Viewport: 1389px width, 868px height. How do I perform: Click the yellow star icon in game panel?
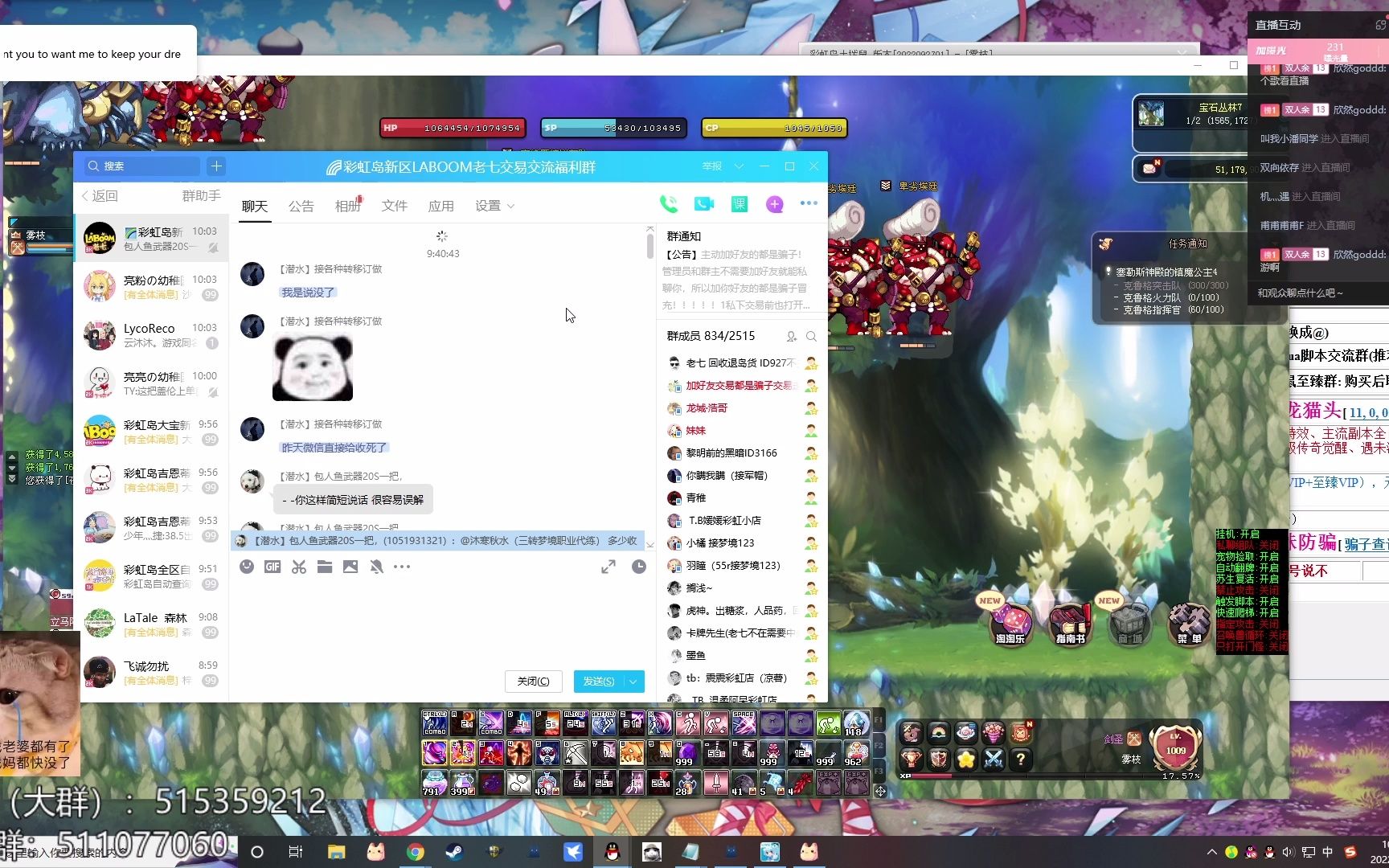(965, 759)
